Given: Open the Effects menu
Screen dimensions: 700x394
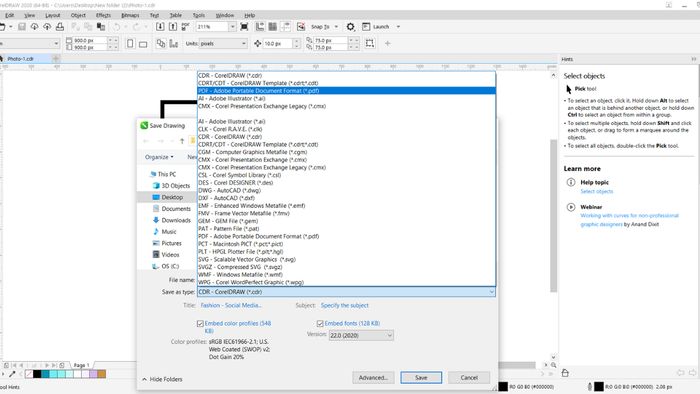Looking at the screenshot, I should [103, 15].
